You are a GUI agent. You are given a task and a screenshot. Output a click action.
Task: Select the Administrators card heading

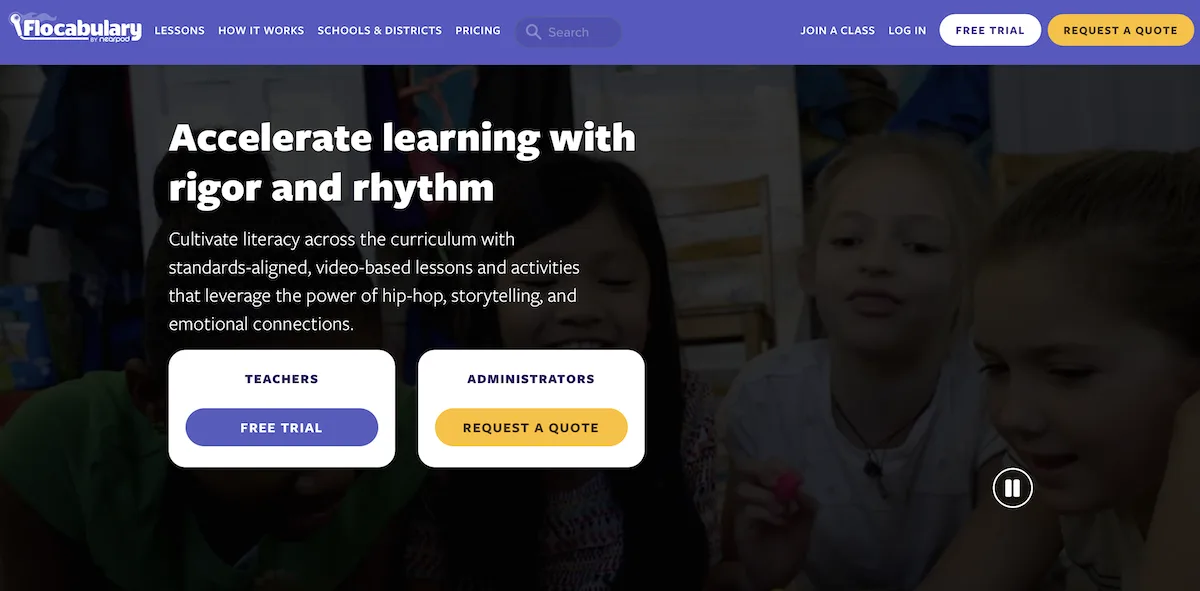coord(531,379)
